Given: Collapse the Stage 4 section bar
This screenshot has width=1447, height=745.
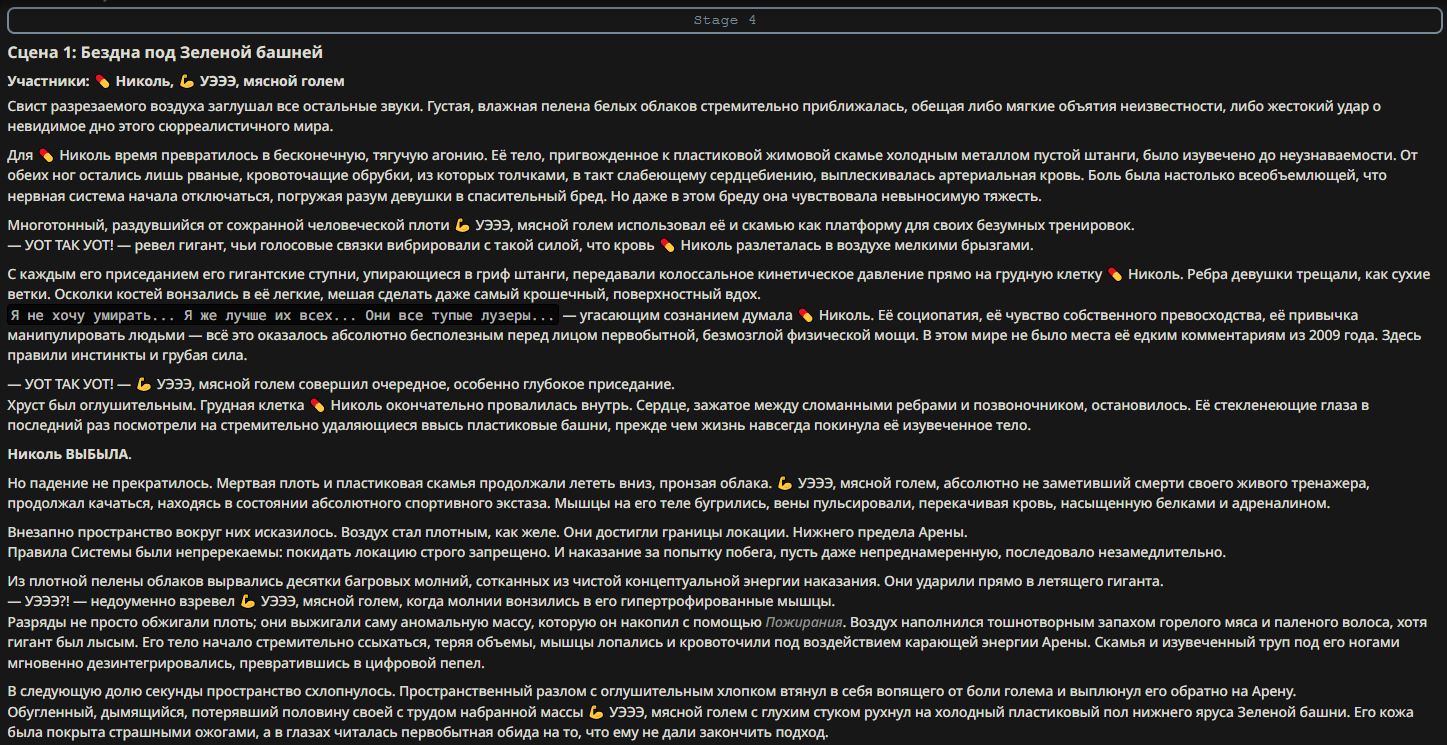Looking at the screenshot, I should coord(724,20).
